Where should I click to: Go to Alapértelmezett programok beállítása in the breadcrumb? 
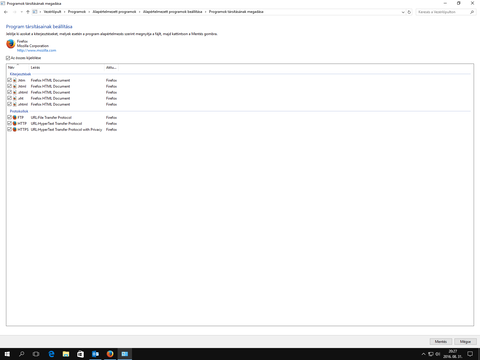click(173, 12)
